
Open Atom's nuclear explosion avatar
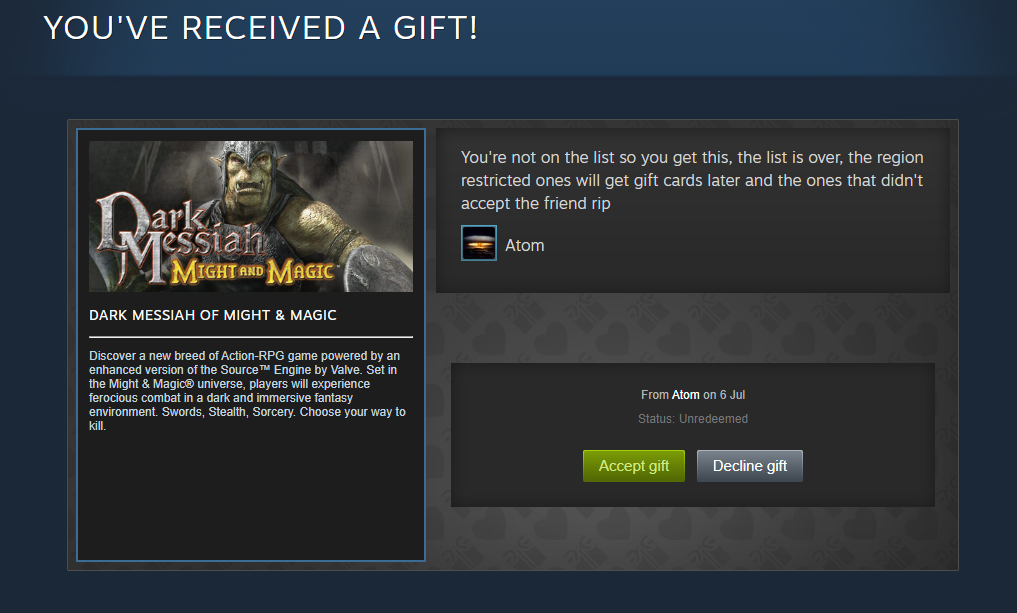click(479, 243)
